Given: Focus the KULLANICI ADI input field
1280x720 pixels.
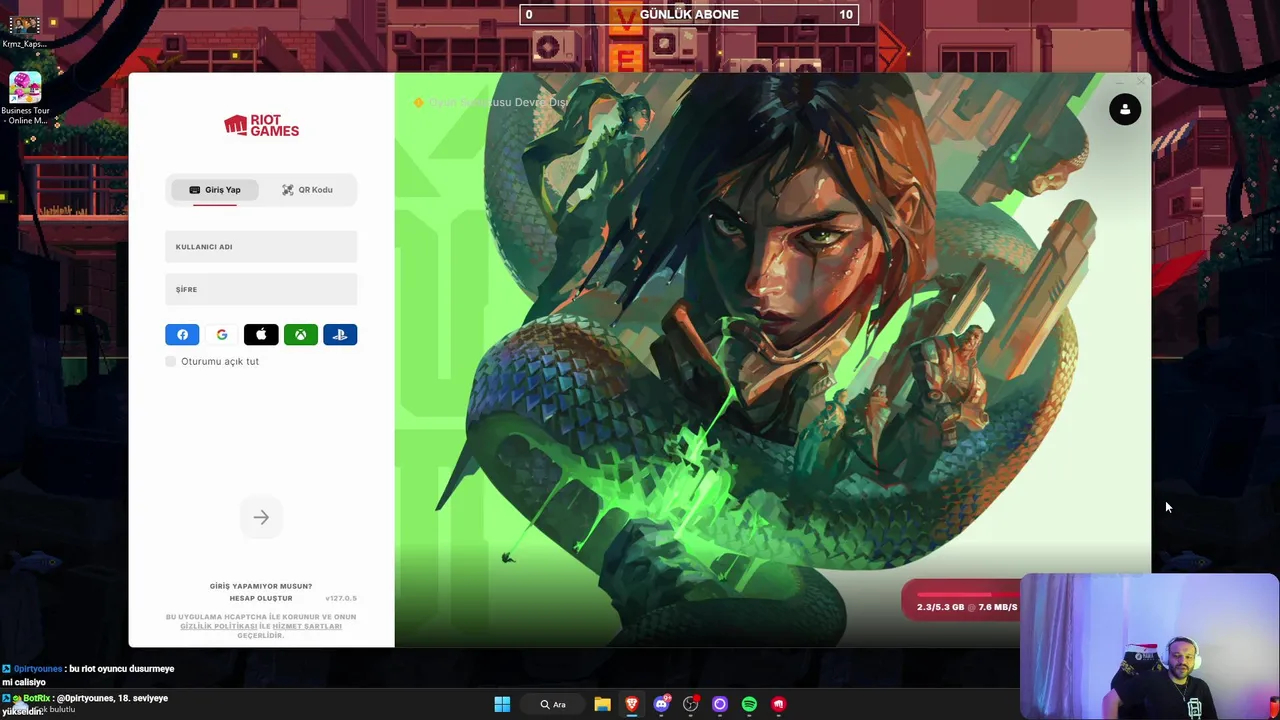Looking at the screenshot, I should (x=261, y=247).
